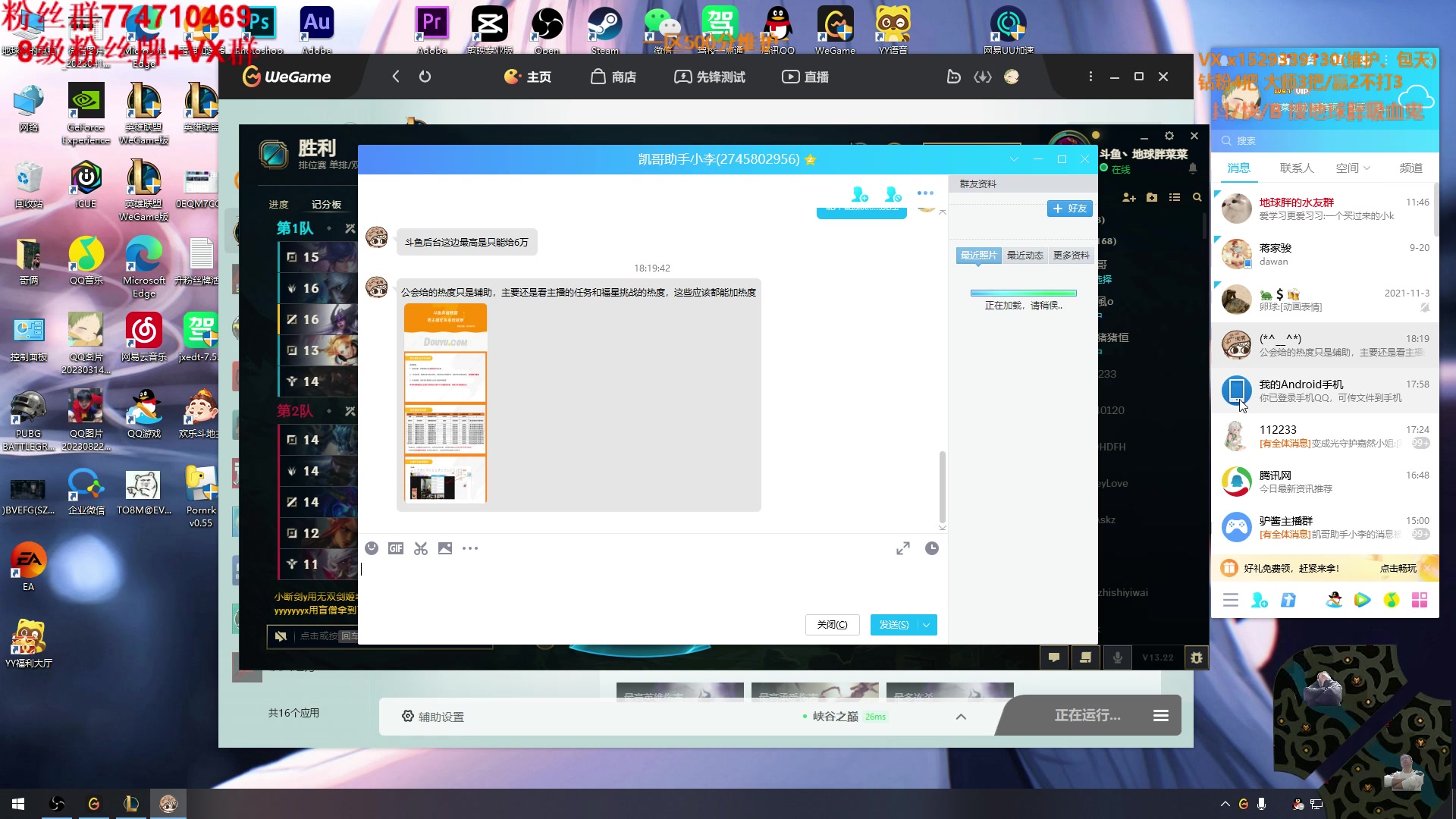
Task: Open the dropdown chevron in chat title bar
Action: (1014, 159)
